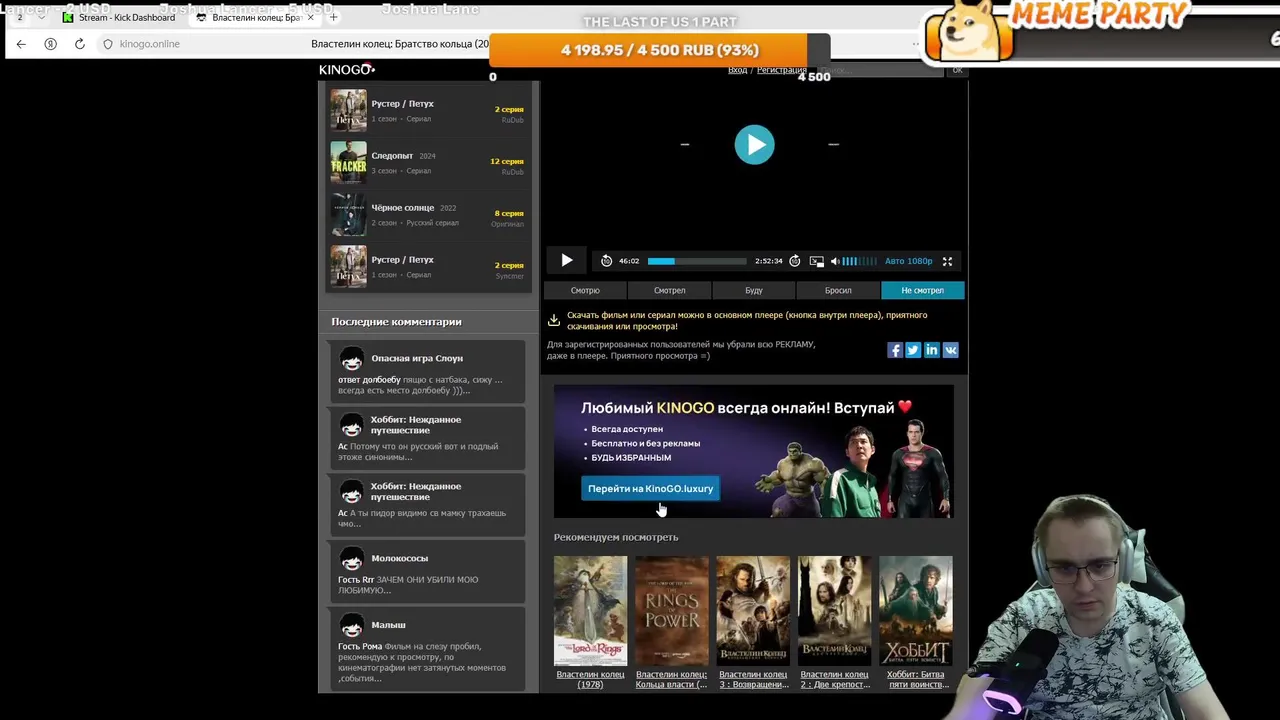Play video from the player control bar
The image size is (1280, 720).
click(566, 261)
